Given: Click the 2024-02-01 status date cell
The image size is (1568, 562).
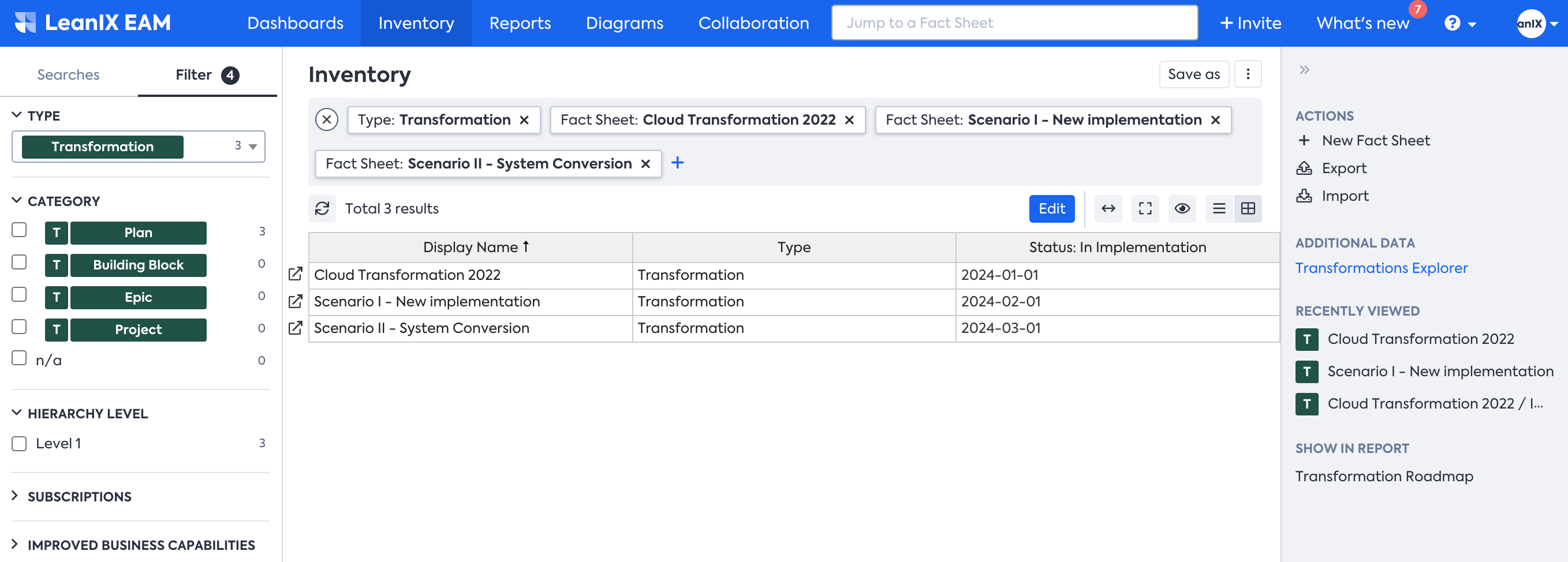Looking at the screenshot, I should (x=1118, y=302).
